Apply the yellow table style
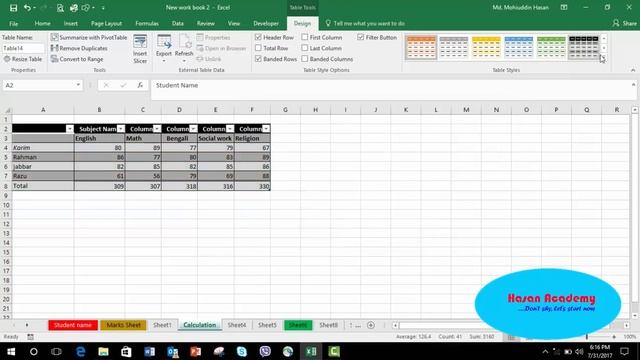This screenshot has height=360, width=640. pos(486,47)
